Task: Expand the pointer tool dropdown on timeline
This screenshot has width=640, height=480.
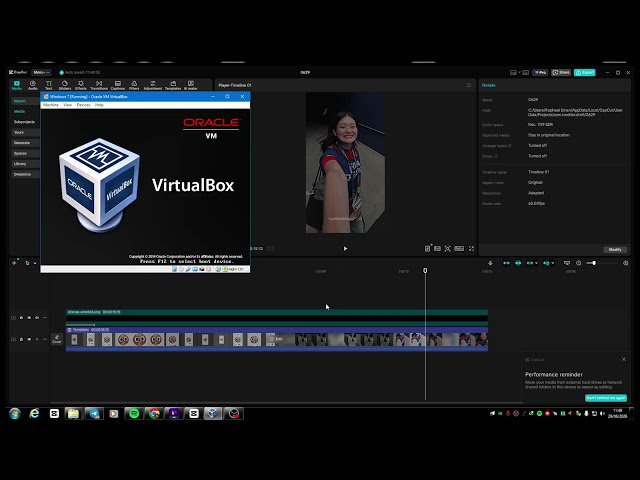Action: 35,263
